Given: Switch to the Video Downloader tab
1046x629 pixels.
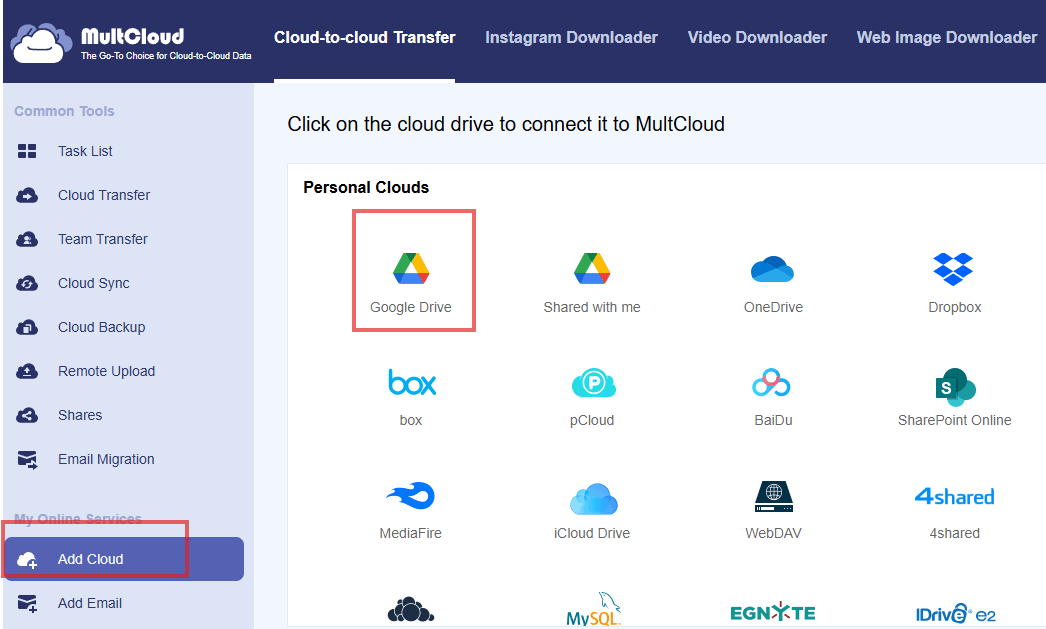Looking at the screenshot, I should click(757, 38).
